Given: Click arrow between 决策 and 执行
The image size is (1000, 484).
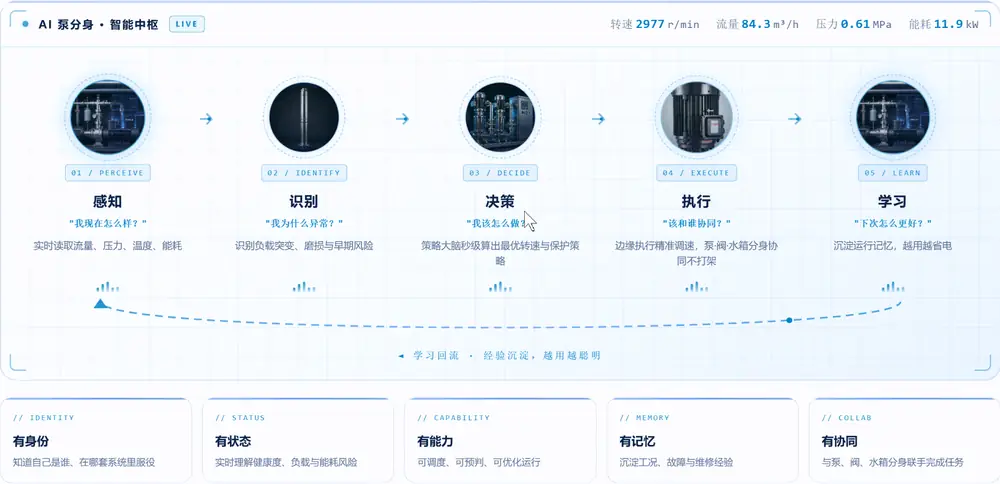Looking at the screenshot, I should tap(598, 119).
